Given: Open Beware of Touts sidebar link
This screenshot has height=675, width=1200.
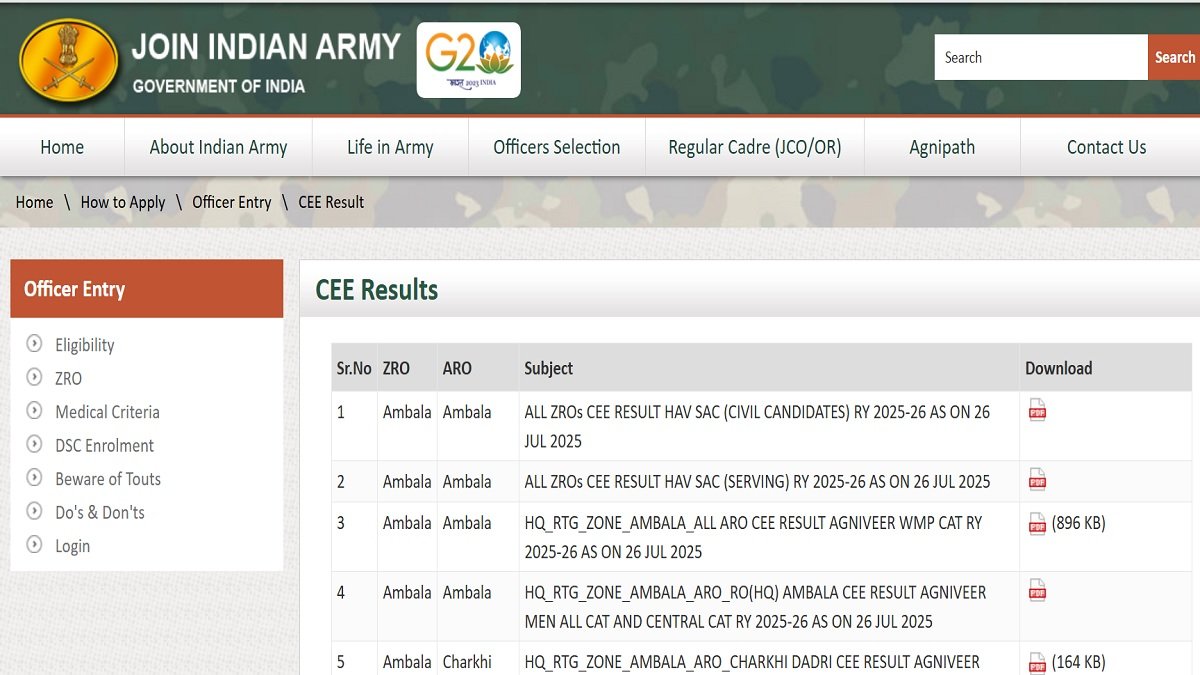Looking at the screenshot, I should (108, 479).
